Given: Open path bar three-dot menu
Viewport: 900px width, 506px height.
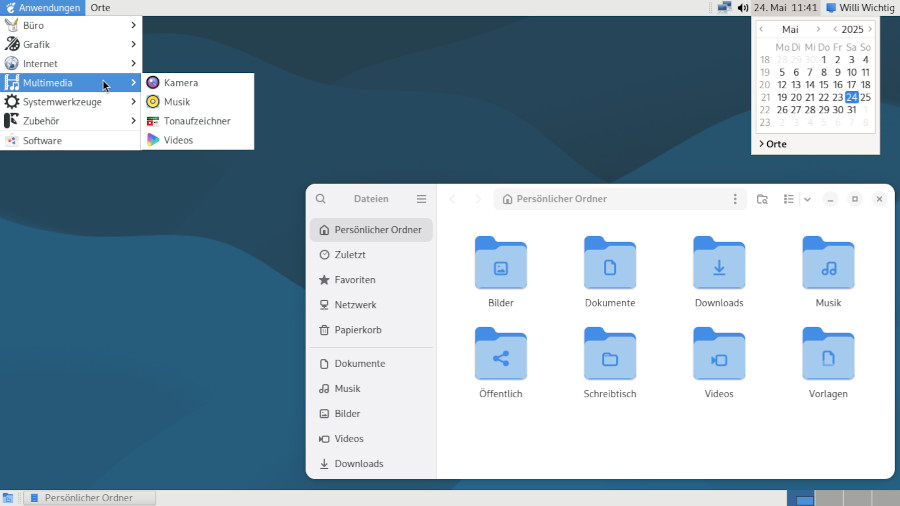Looking at the screenshot, I should pos(735,199).
